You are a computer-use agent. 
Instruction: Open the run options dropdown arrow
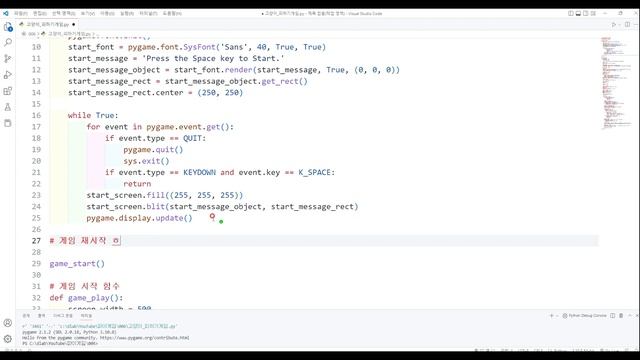tap(619, 24)
